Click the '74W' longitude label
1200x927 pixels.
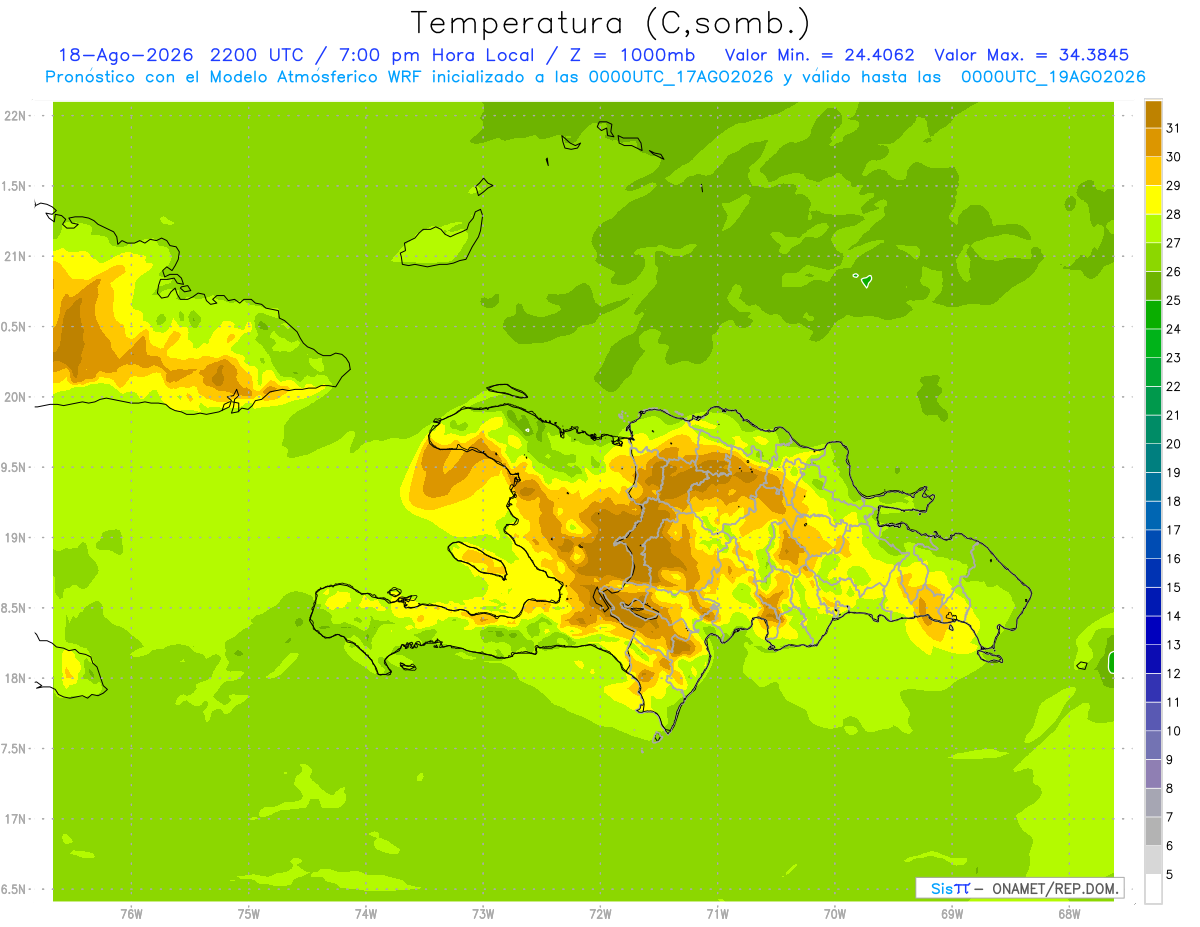click(x=366, y=914)
